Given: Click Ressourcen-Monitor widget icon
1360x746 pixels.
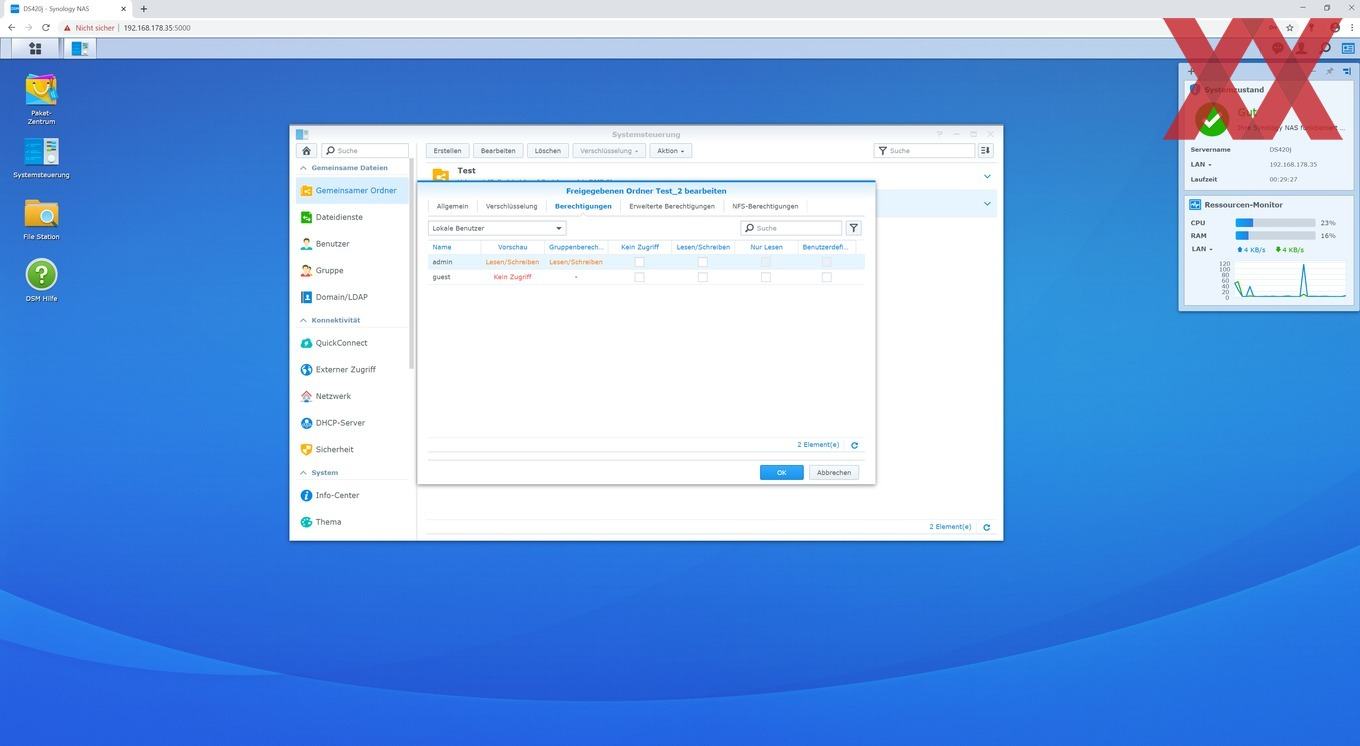Looking at the screenshot, I should click(x=1195, y=204).
